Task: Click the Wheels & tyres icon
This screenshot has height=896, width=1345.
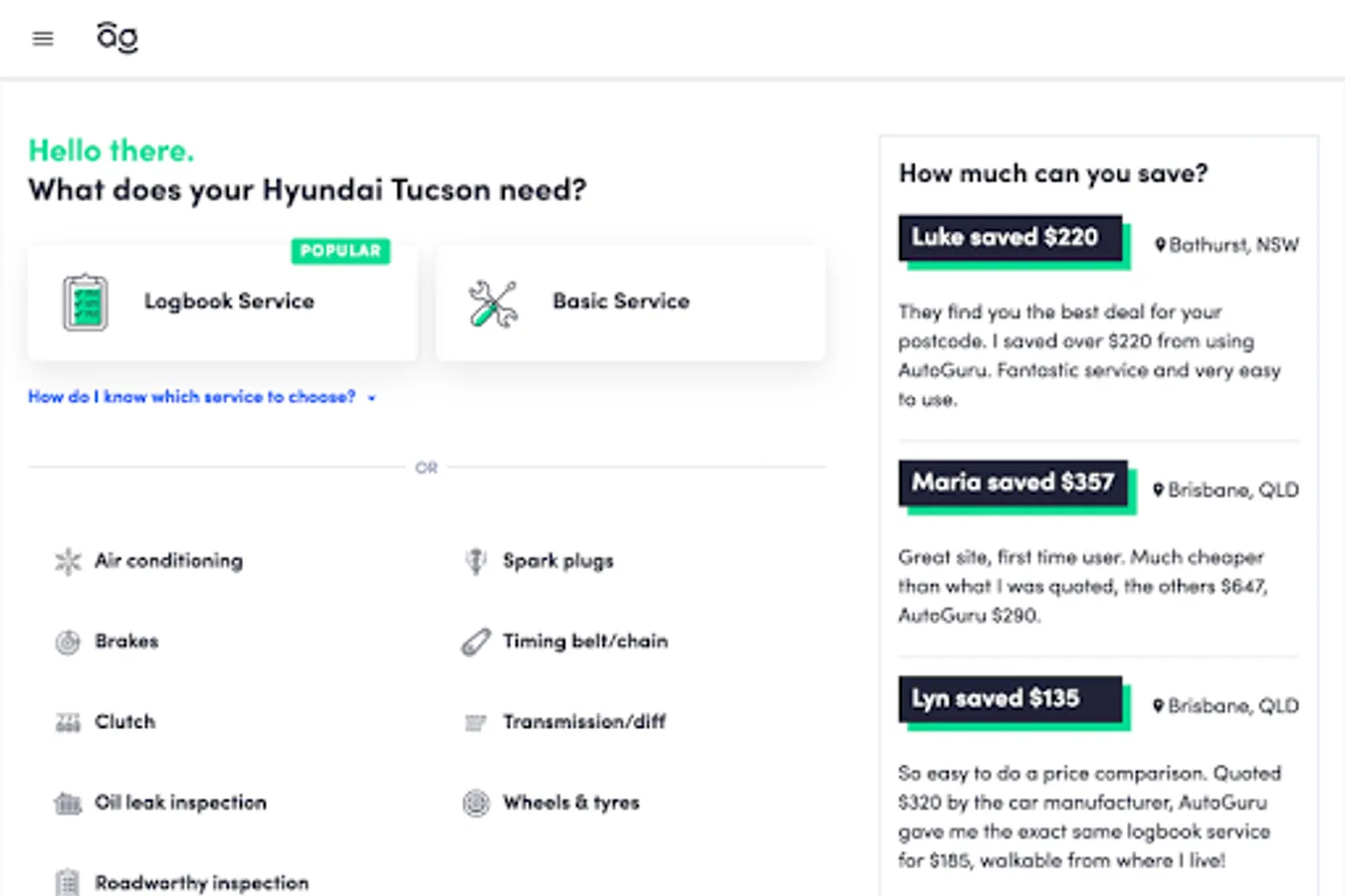Action: pyautogui.click(x=476, y=803)
